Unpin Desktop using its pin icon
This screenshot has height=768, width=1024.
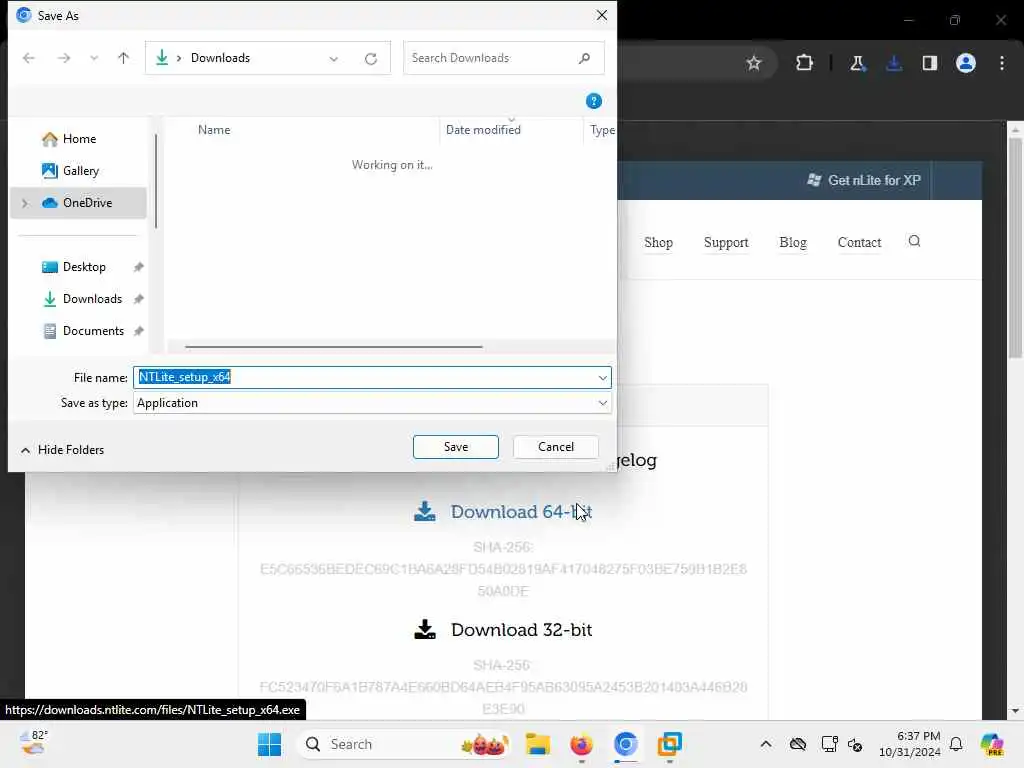pos(138,267)
